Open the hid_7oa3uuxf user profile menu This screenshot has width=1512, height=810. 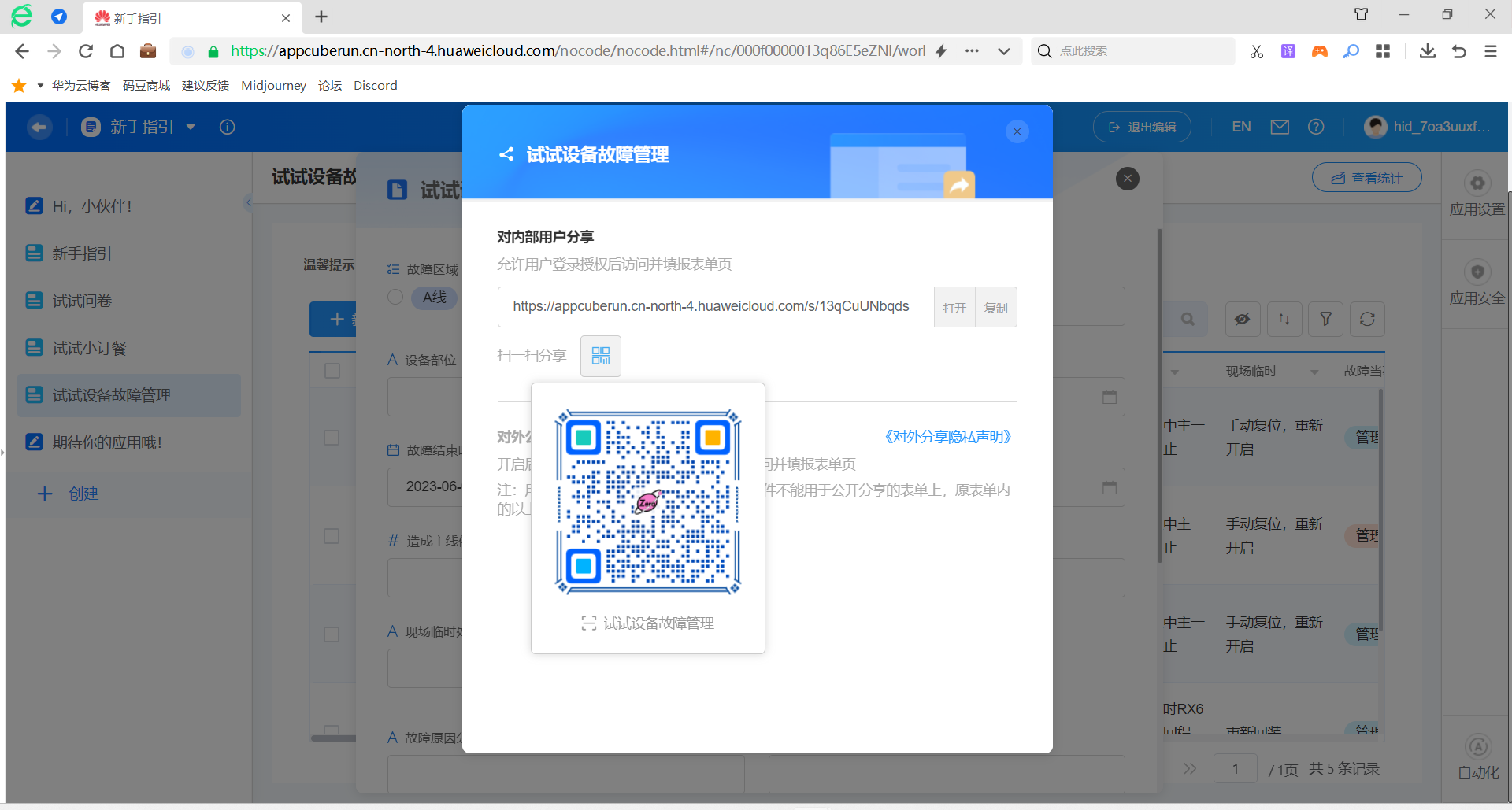point(1428,127)
